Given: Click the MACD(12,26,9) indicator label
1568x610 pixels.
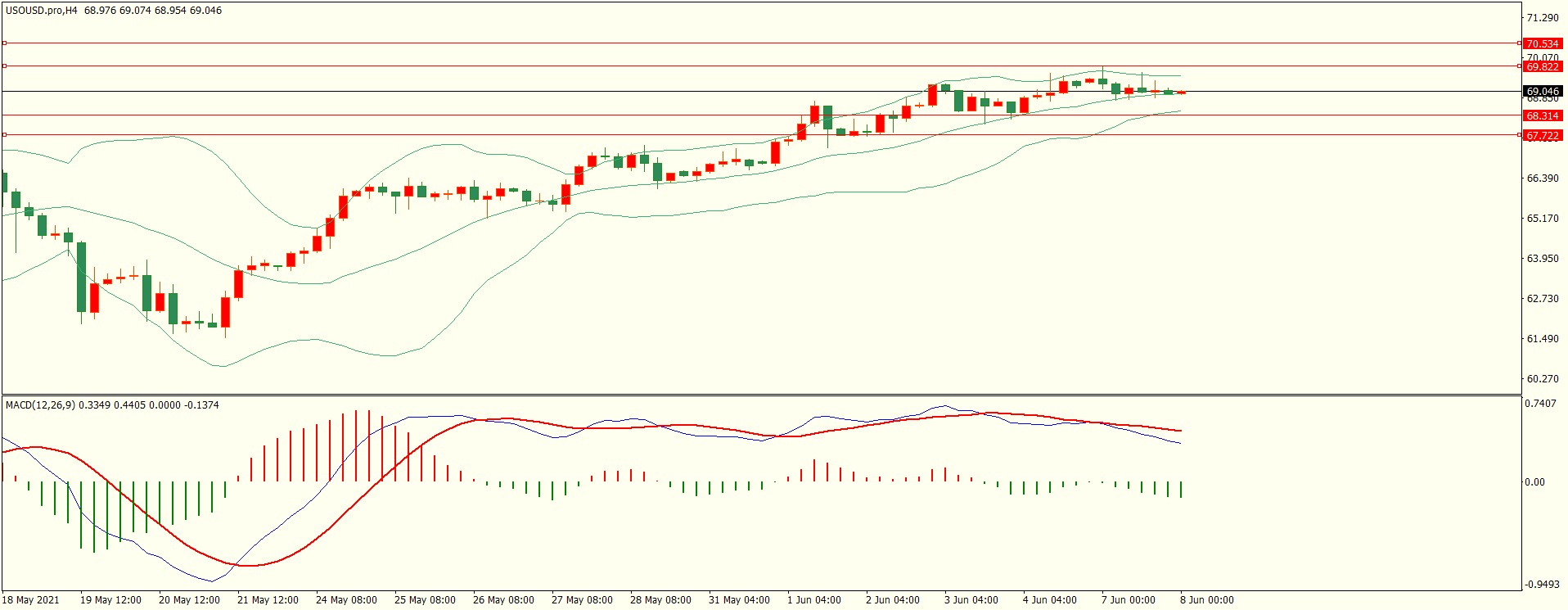Looking at the screenshot, I should (40, 405).
